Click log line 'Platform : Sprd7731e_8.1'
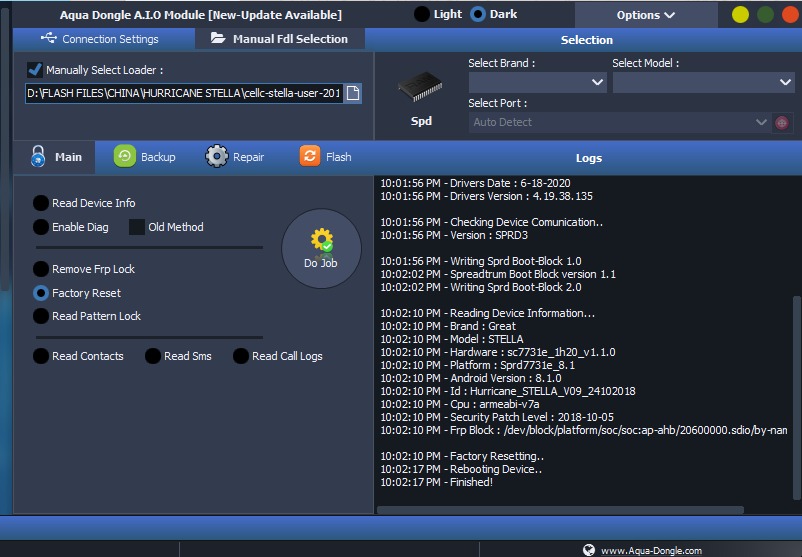 coord(477,365)
